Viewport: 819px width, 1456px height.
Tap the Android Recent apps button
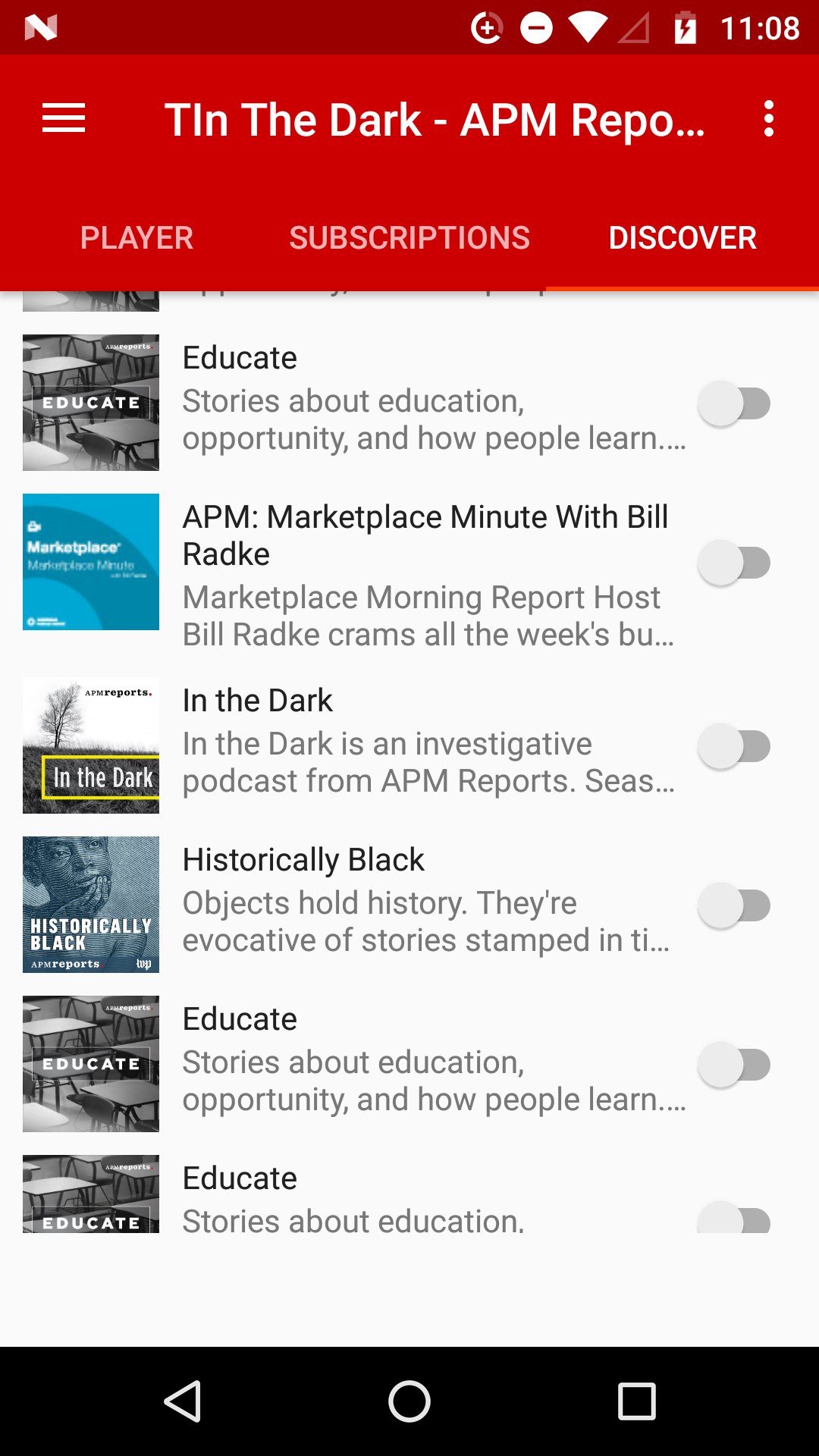(x=637, y=1401)
